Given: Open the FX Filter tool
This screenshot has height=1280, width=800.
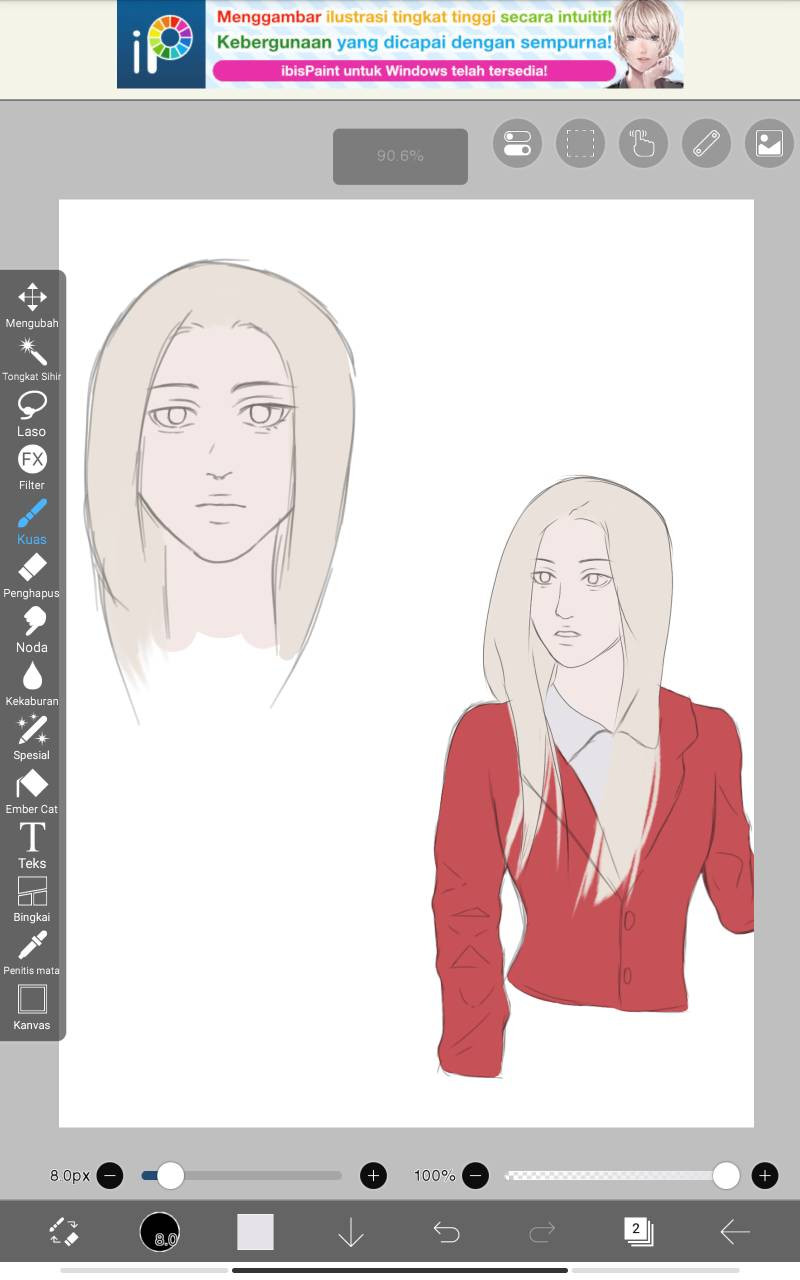Looking at the screenshot, I should click(x=32, y=467).
